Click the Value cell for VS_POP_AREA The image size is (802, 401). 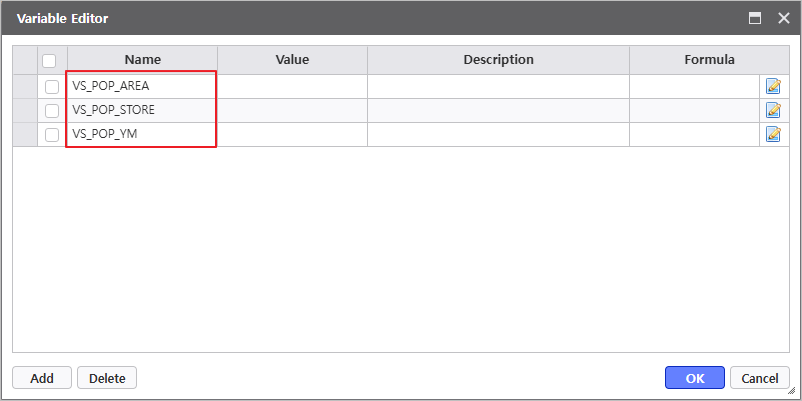click(292, 86)
